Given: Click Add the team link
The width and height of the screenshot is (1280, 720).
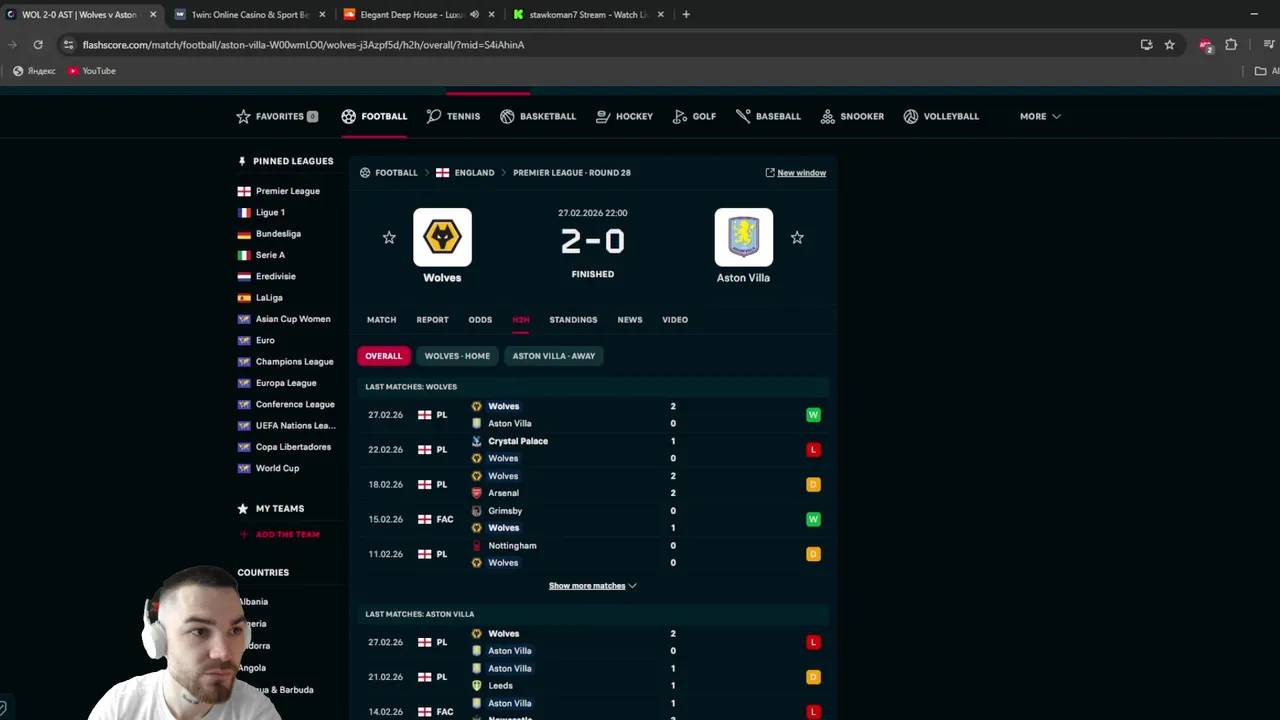Looking at the screenshot, I should pyautogui.click(x=279, y=534).
